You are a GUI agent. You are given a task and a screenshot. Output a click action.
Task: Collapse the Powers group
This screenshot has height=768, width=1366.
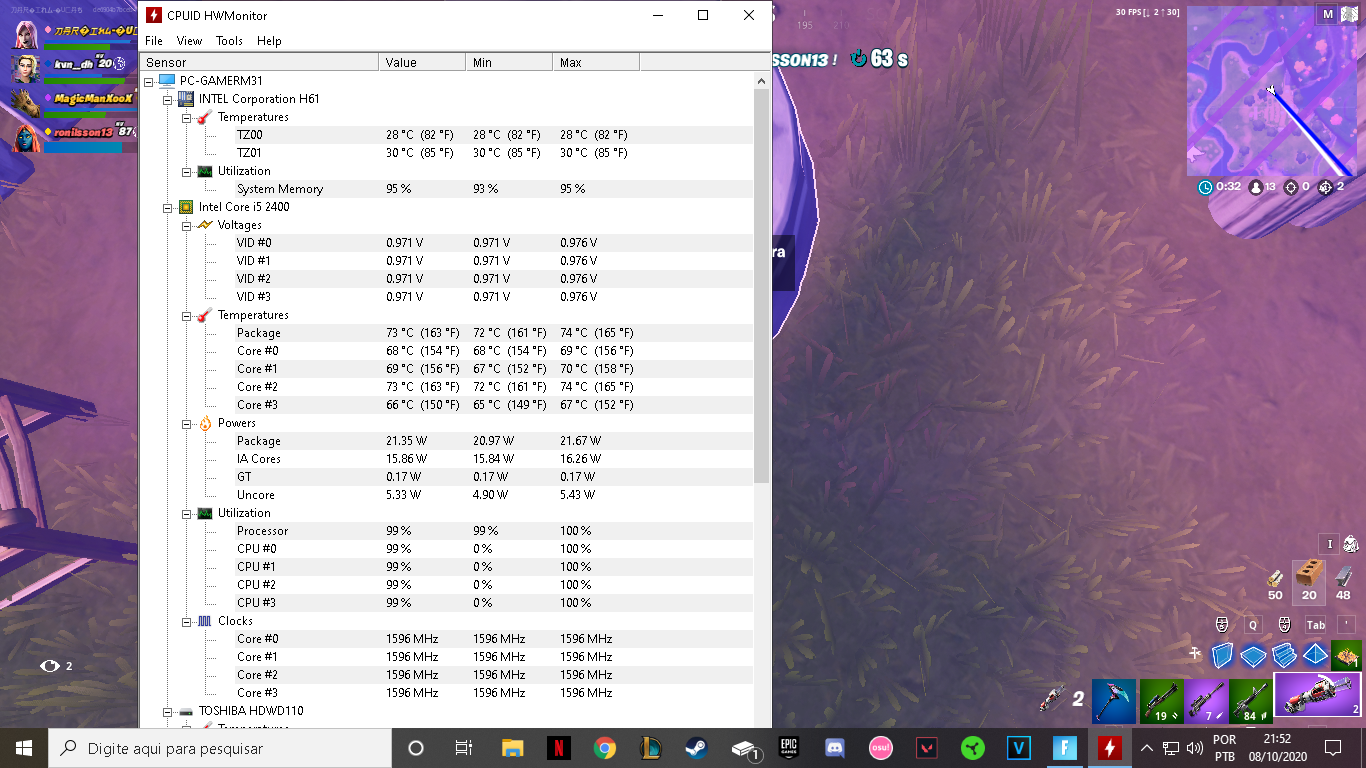(x=187, y=423)
